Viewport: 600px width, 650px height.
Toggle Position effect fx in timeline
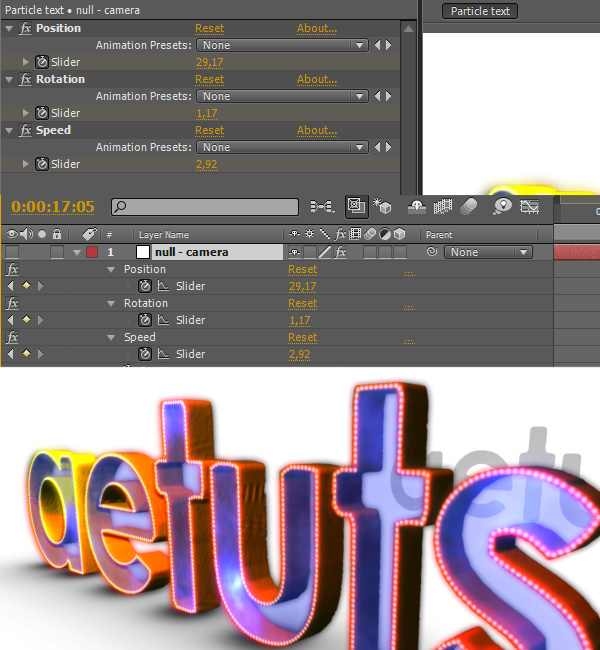[12, 269]
